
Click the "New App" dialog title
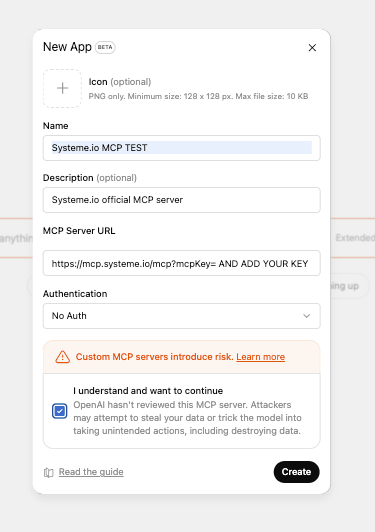click(x=67, y=47)
